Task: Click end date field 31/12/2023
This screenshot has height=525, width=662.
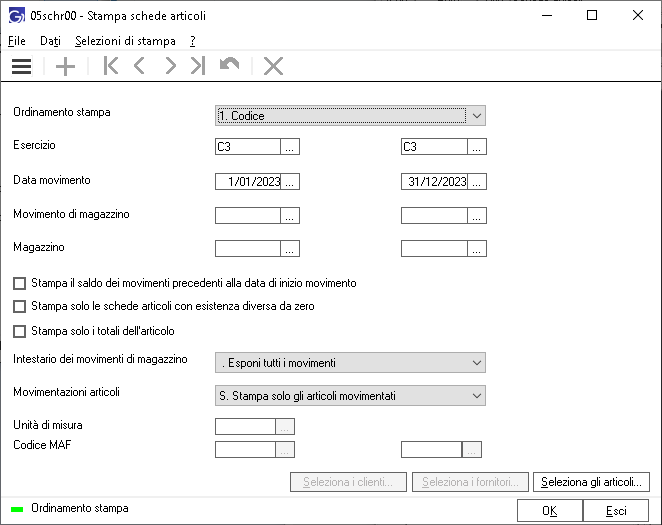Action: (x=434, y=181)
